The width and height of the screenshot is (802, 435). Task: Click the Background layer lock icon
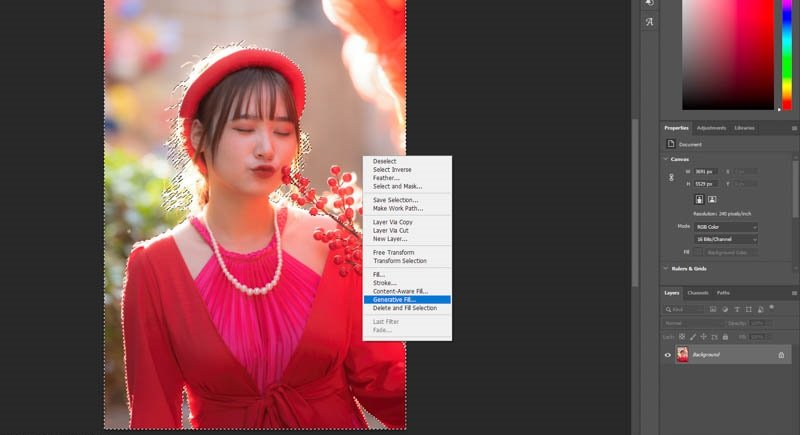point(781,355)
